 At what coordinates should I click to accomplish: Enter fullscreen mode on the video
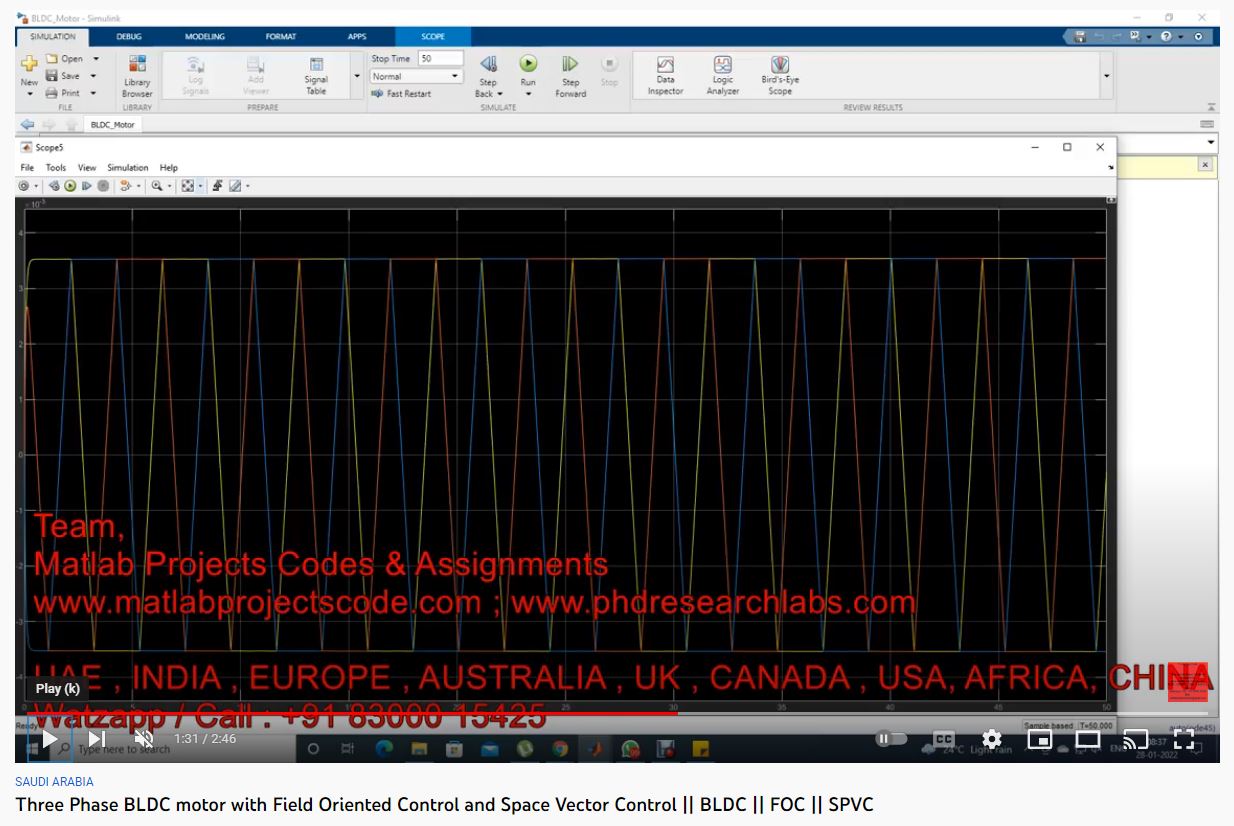[x=1184, y=740]
